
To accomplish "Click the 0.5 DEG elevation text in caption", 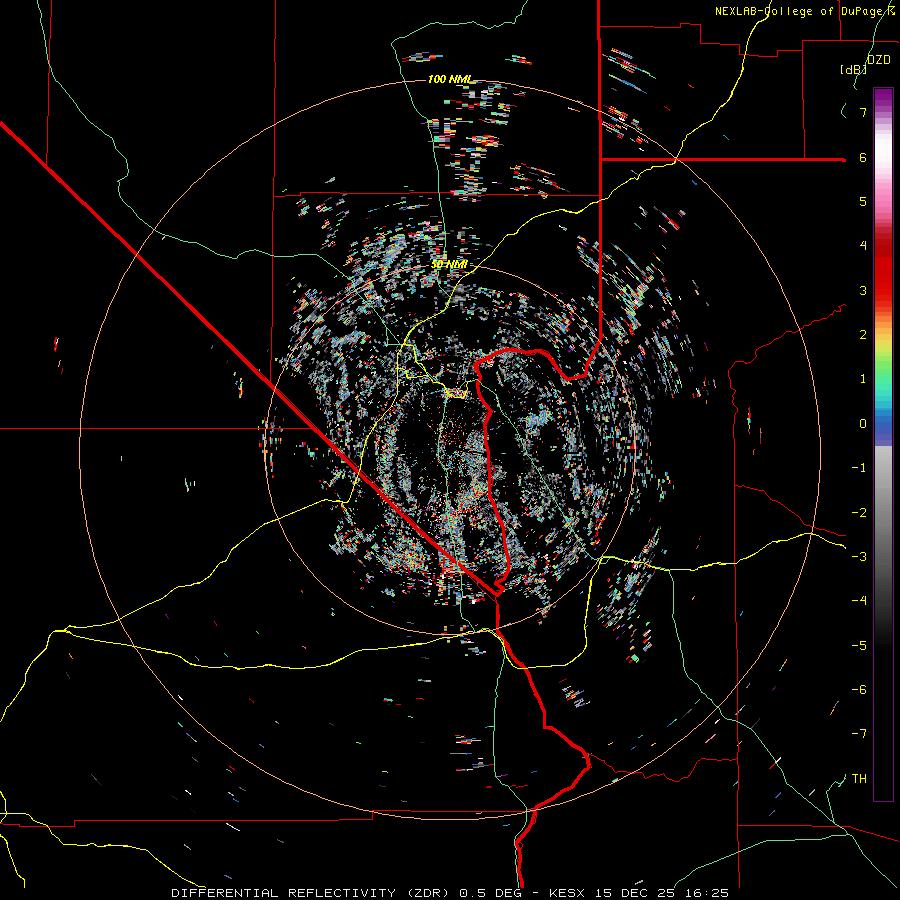I will tap(490, 891).
